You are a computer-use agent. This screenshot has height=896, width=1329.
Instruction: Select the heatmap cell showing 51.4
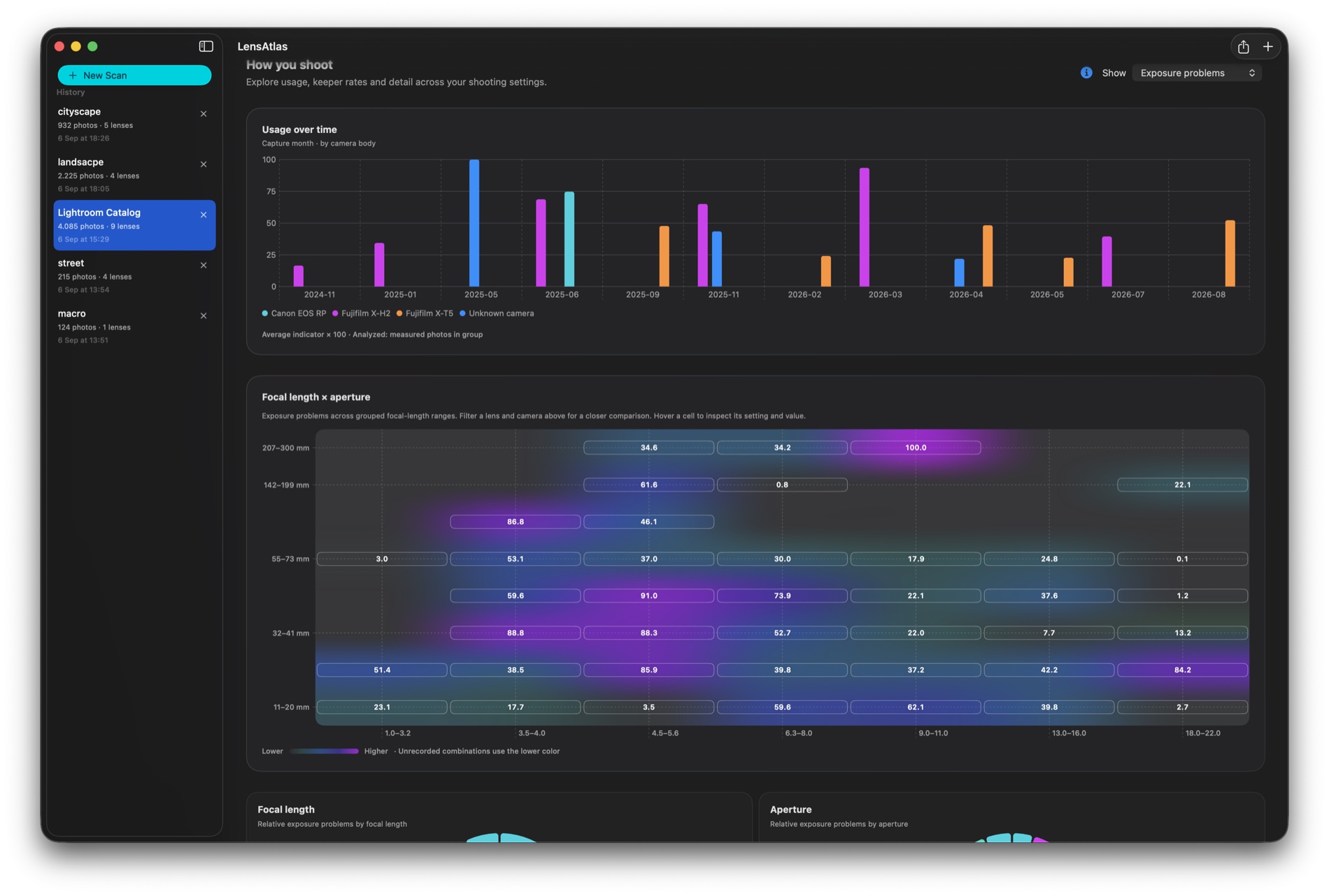pos(382,670)
